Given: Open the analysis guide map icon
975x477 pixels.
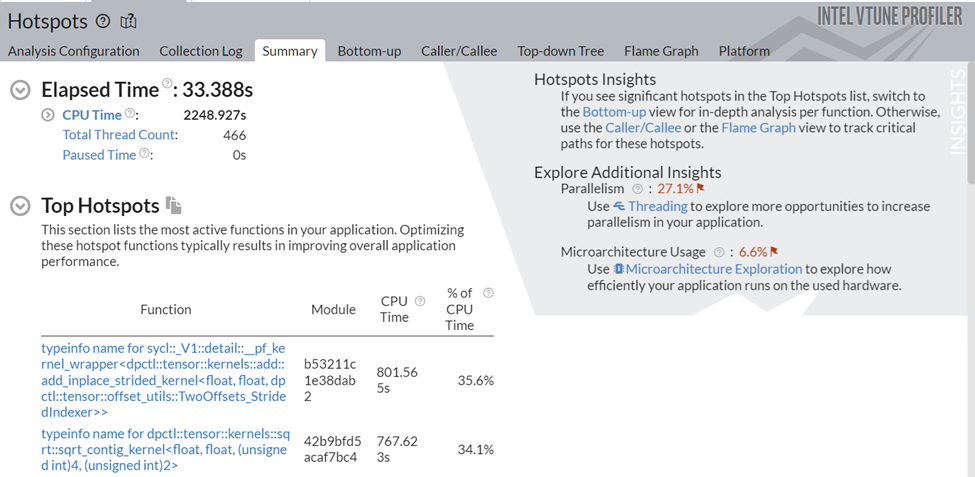Looking at the screenshot, I should point(128,21).
